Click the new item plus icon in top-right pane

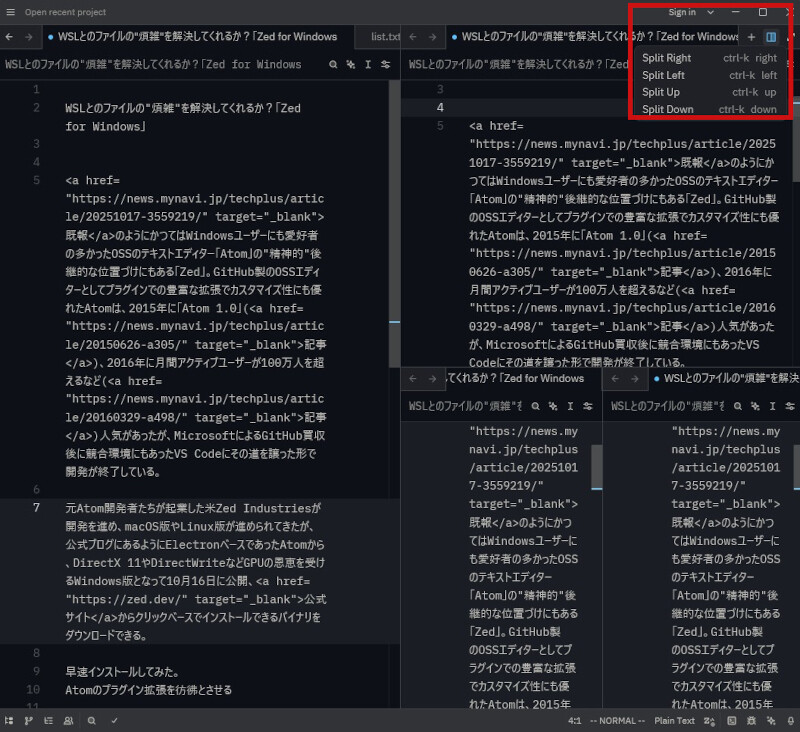tap(751, 37)
